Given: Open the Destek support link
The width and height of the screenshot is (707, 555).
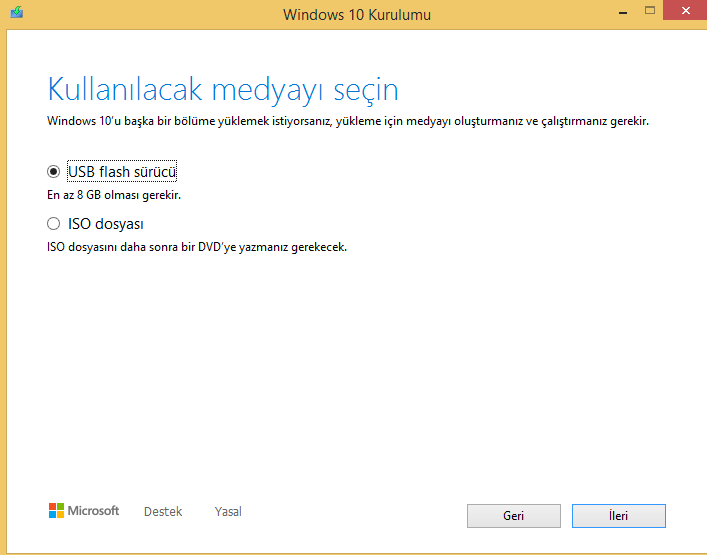Looking at the screenshot, I should [163, 512].
